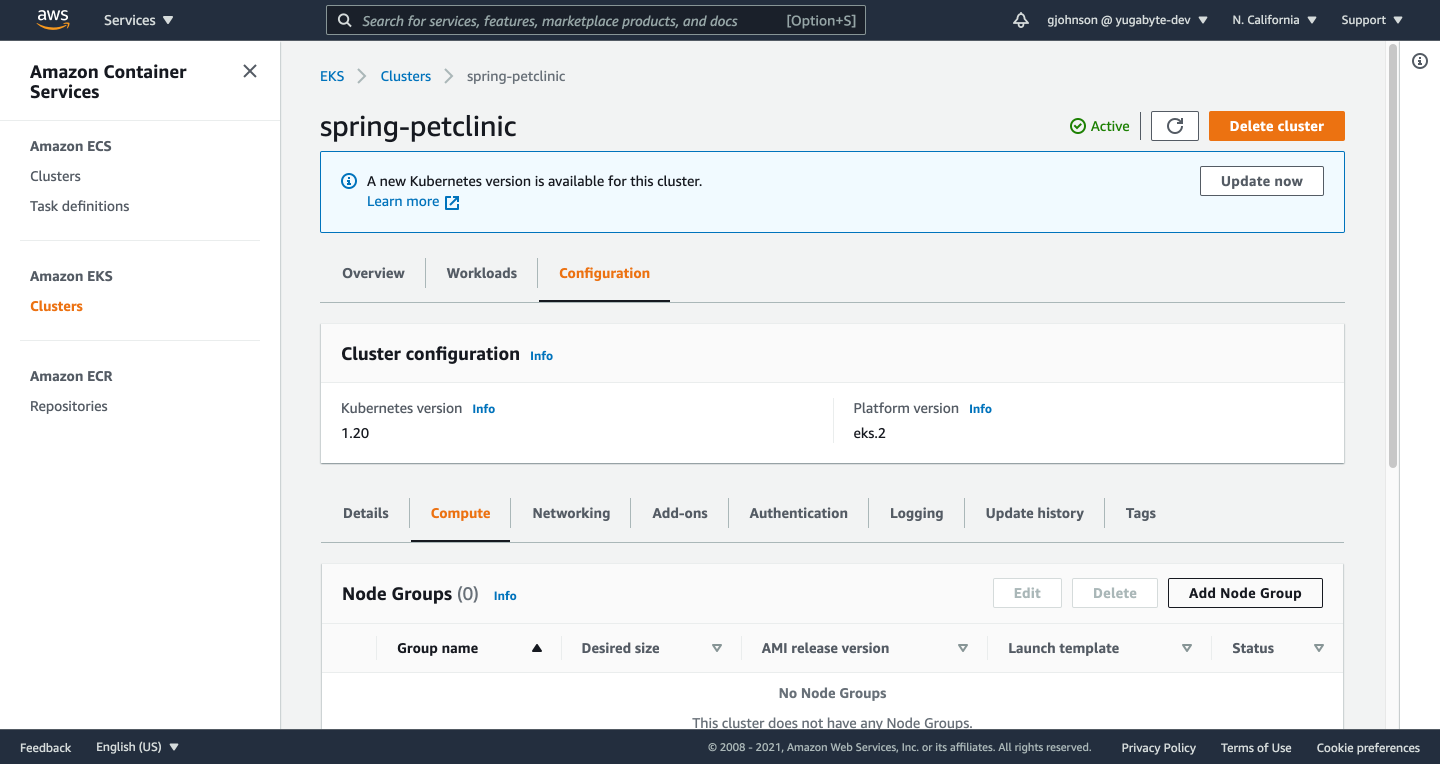Click Update now in the version banner
The width and height of the screenshot is (1440, 764).
pos(1261,181)
